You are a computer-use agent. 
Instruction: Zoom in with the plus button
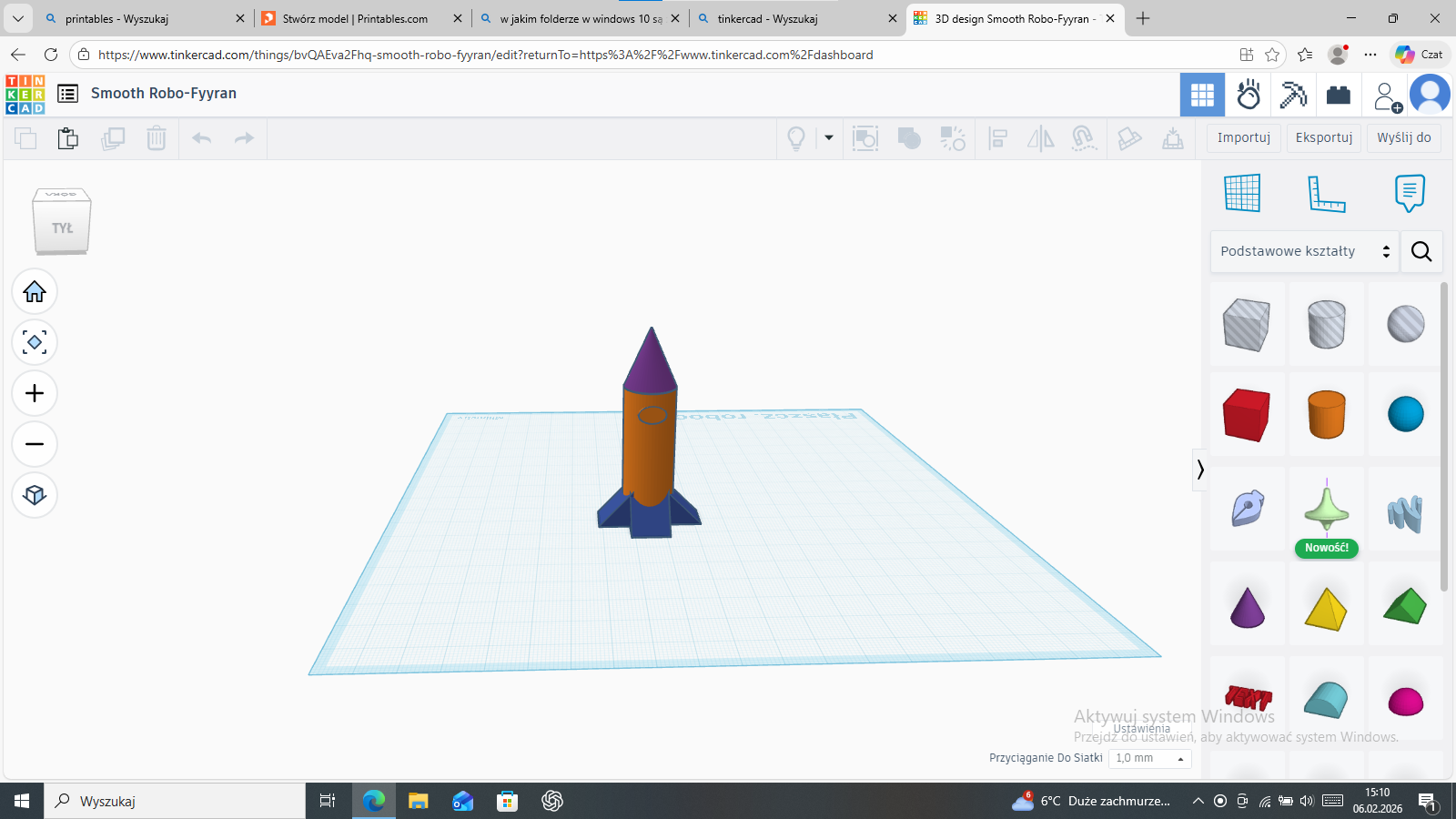(x=35, y=394)
